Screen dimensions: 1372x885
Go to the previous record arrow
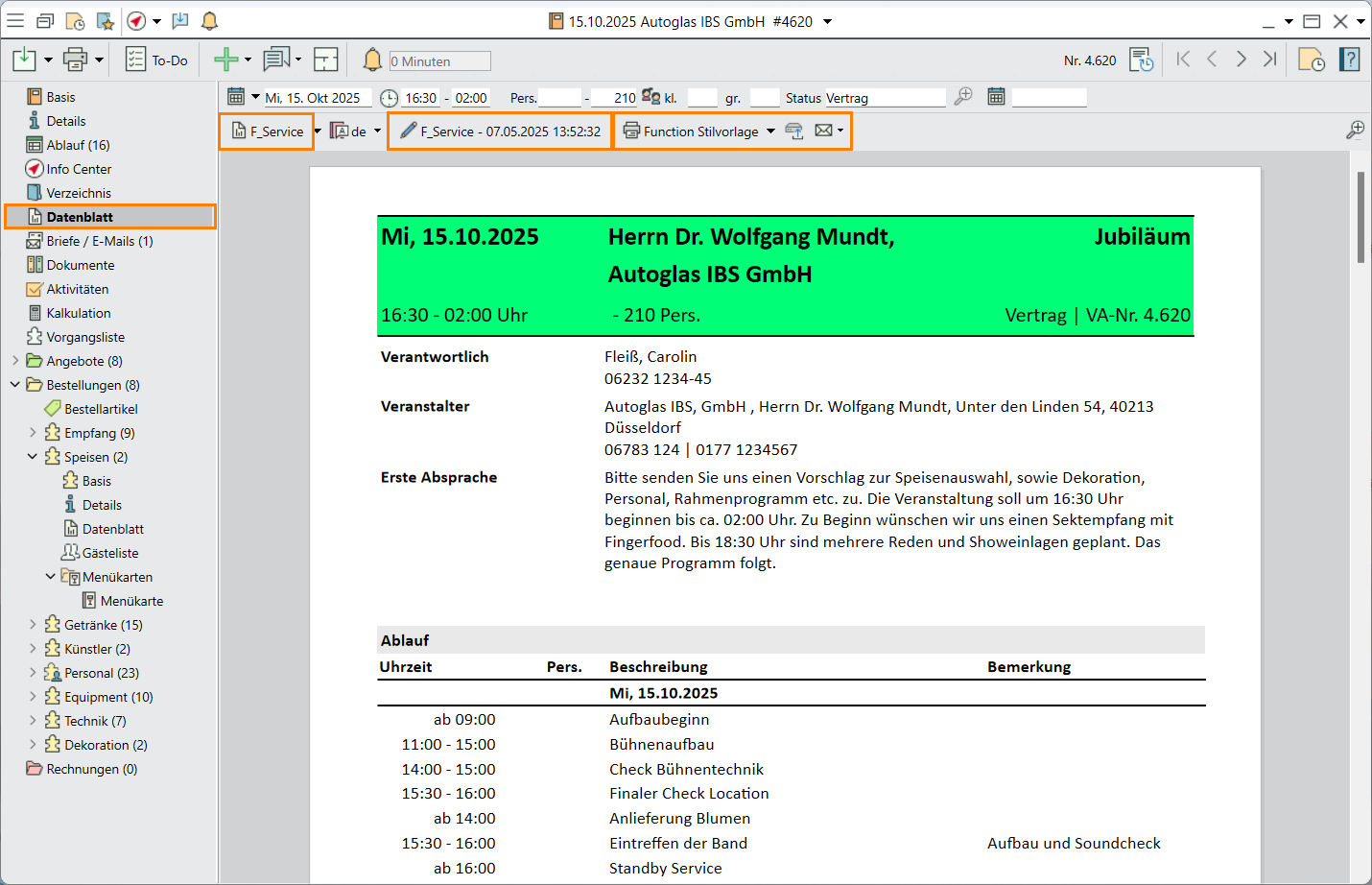[1212, 60]
